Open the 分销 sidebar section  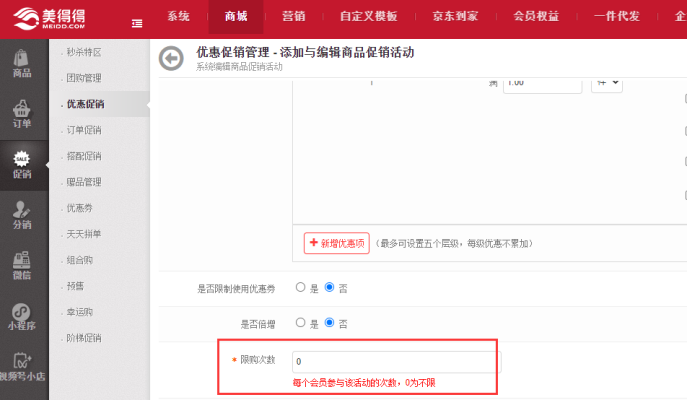(x=22, y=216)
